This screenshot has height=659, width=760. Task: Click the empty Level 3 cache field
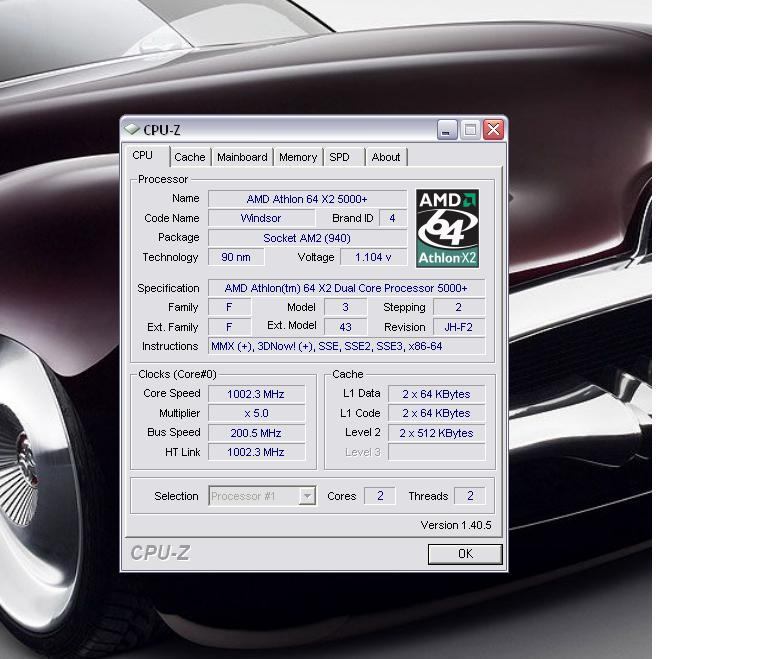(436, 452)
